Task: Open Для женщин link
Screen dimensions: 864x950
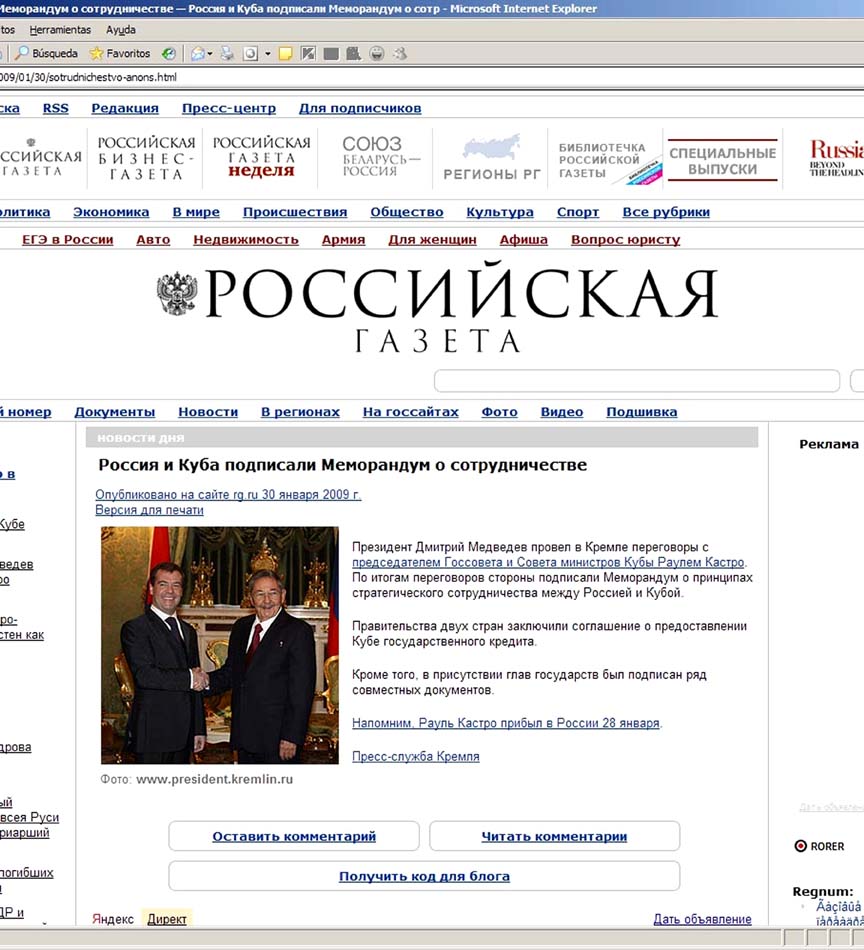Action: 432,239
